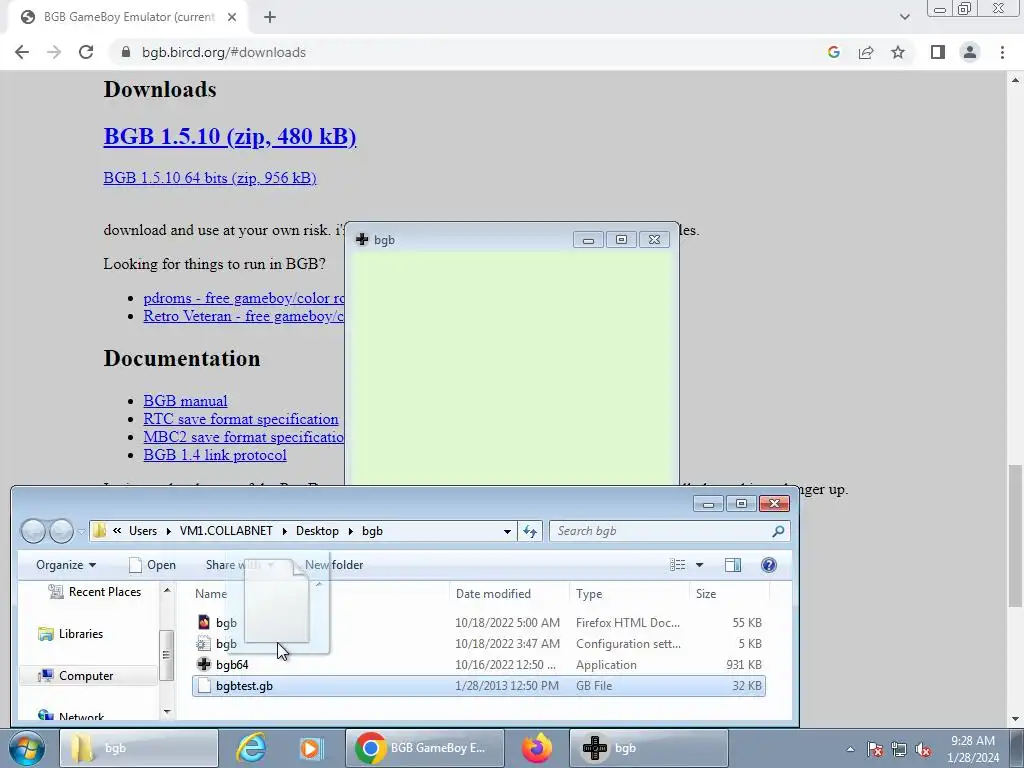Launch Firefox from taskbar

537,748
